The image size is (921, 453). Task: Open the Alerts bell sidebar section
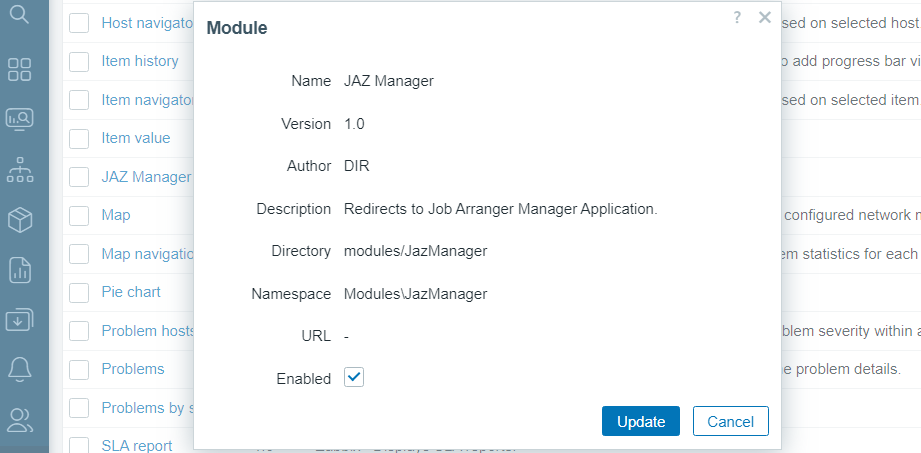[x=20, y=369]
